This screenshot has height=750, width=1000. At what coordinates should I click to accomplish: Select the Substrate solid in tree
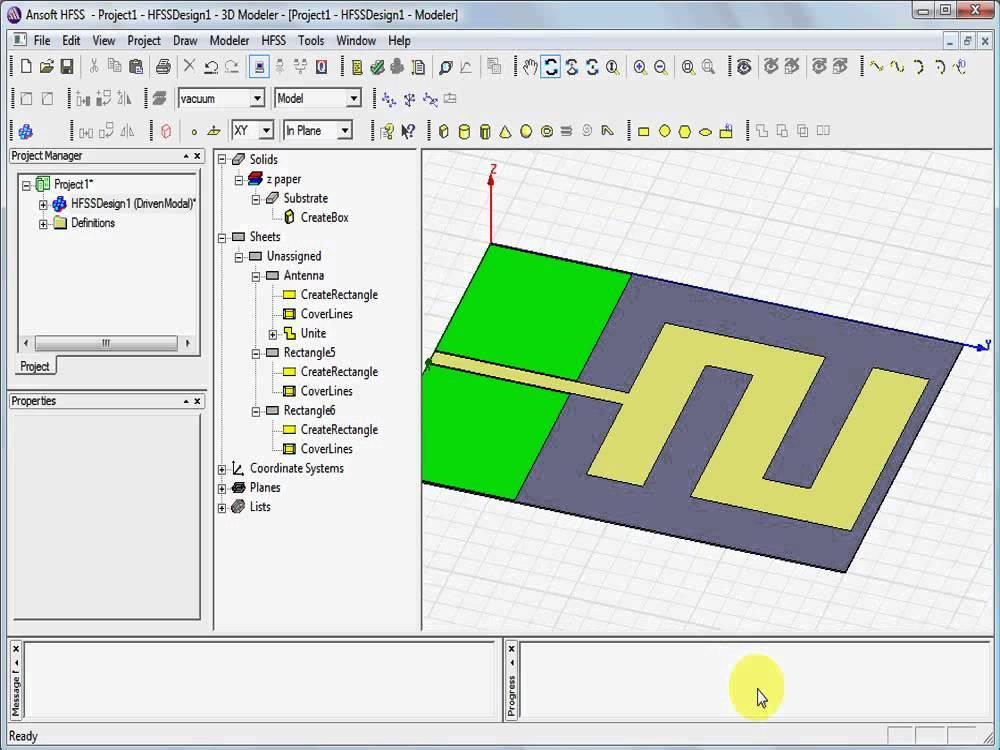tap(305, 198)
